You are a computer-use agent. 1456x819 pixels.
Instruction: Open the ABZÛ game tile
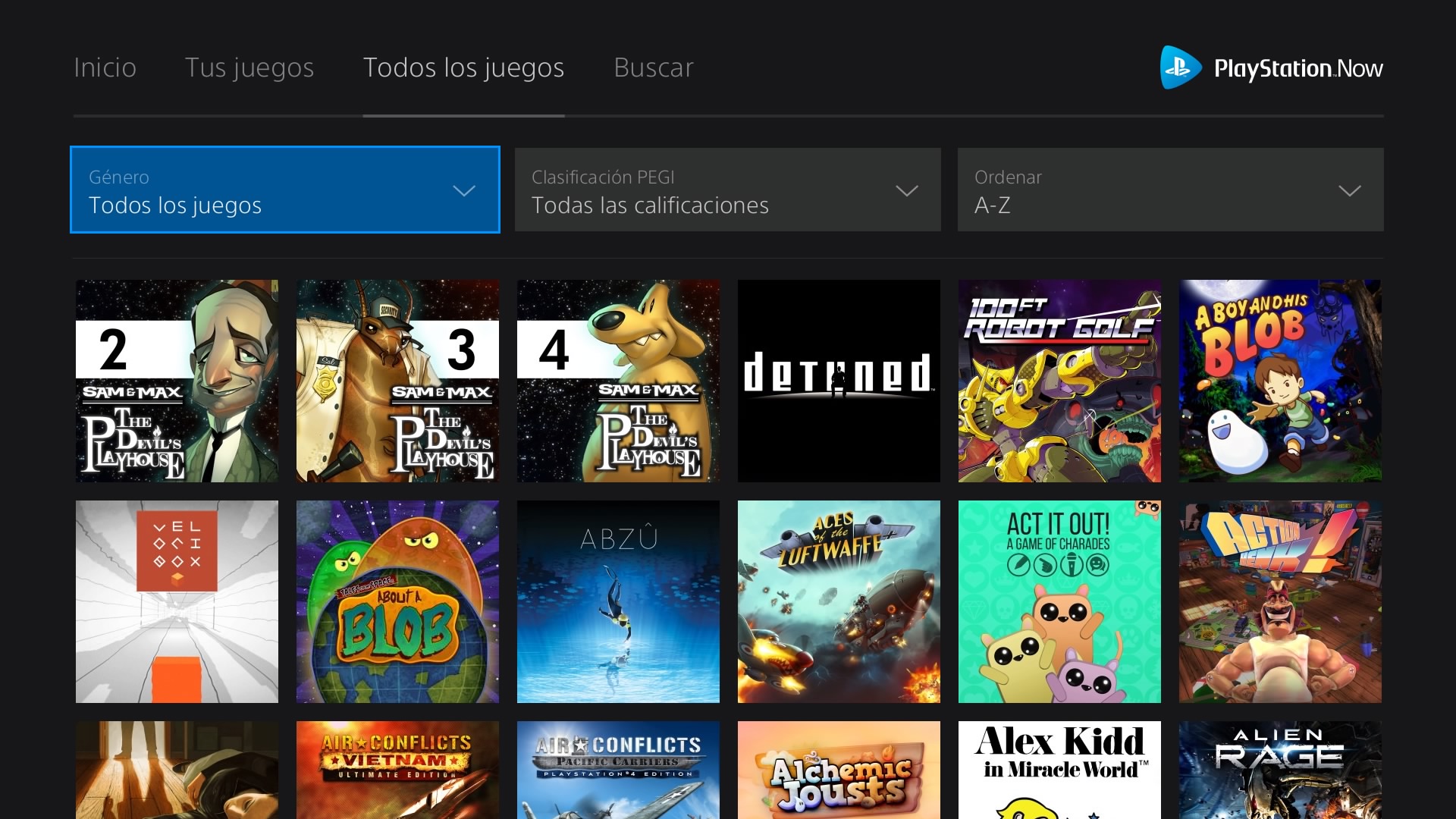pyautogui.click(x=618, y=601)
